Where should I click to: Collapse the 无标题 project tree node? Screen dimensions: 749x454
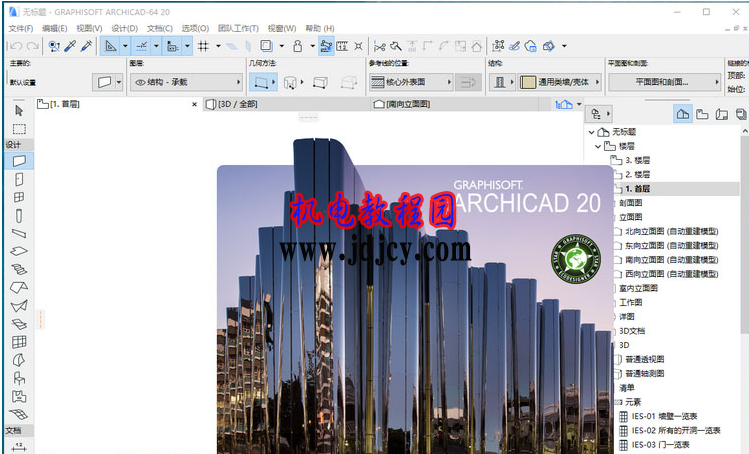[591, 132]
